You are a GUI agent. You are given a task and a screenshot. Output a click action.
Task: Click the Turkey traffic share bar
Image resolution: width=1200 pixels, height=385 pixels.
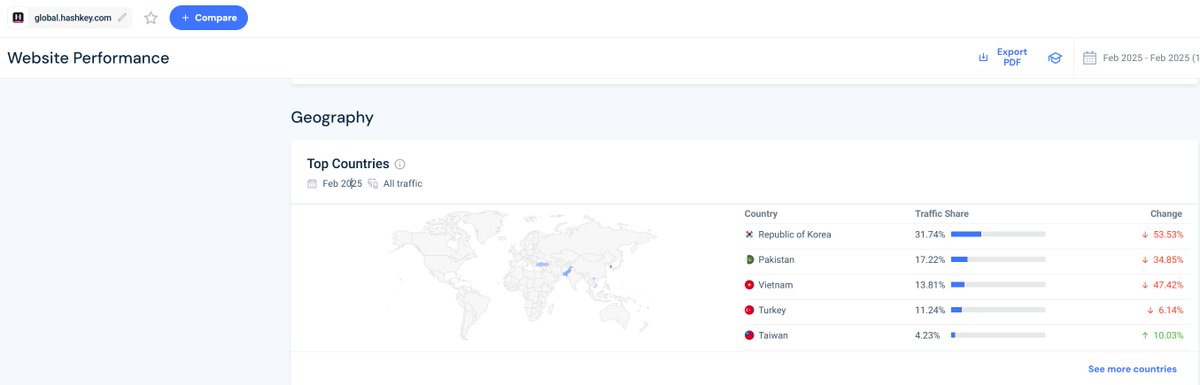click(998, 310)
